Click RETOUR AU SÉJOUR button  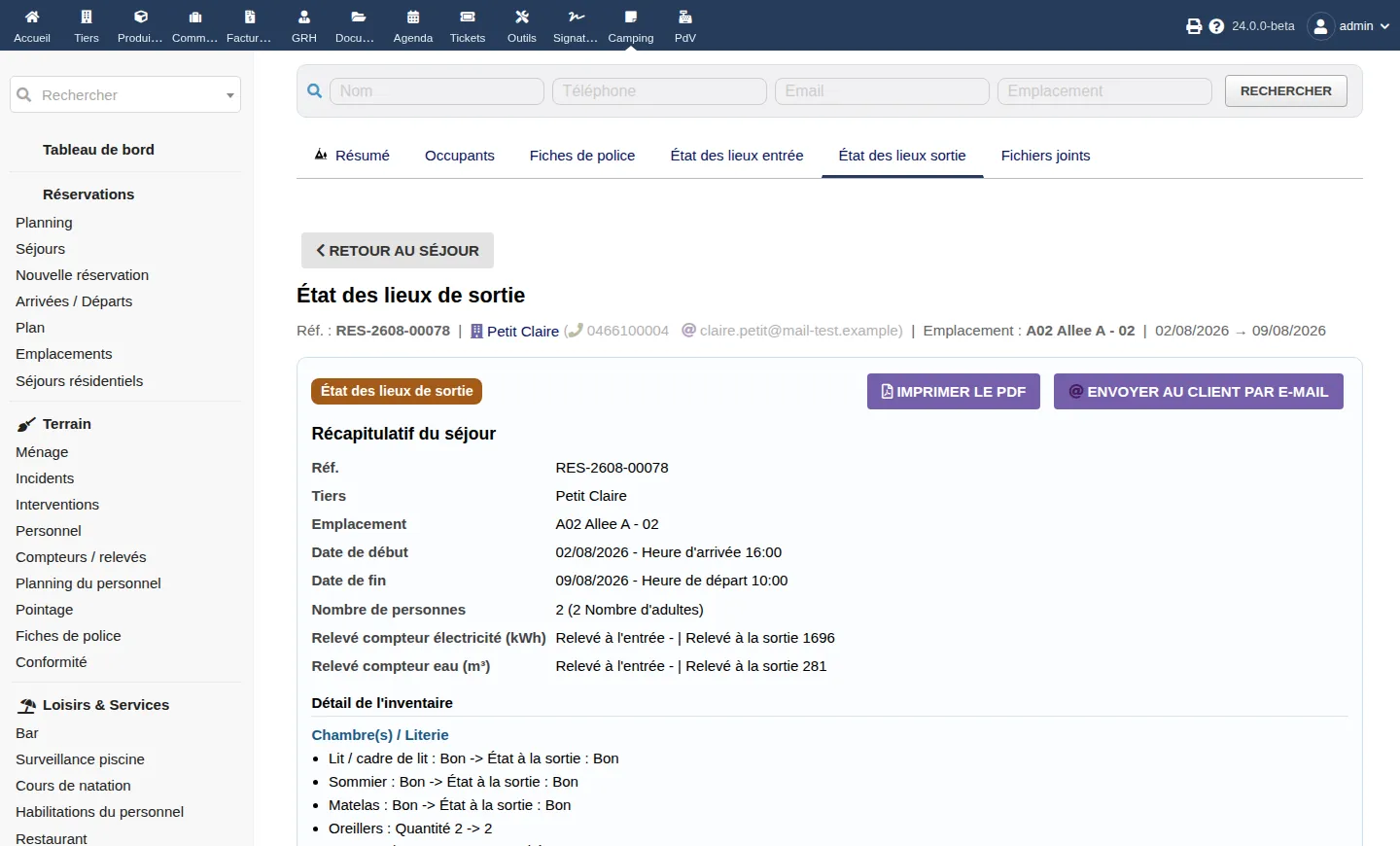point(398,250)
